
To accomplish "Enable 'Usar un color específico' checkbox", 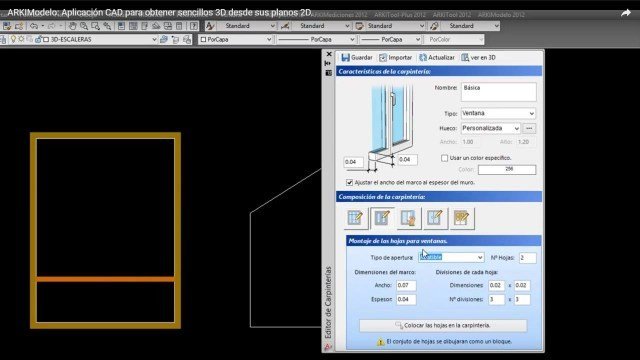I will coord(444,158).
